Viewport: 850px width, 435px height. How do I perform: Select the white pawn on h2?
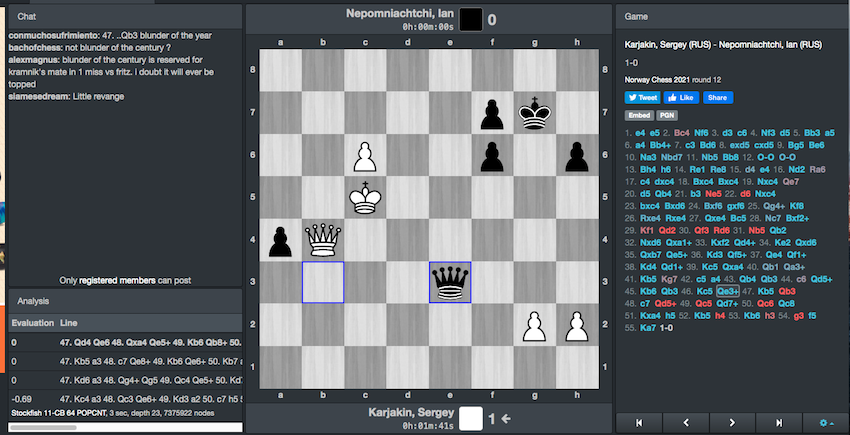pos(577,325)
